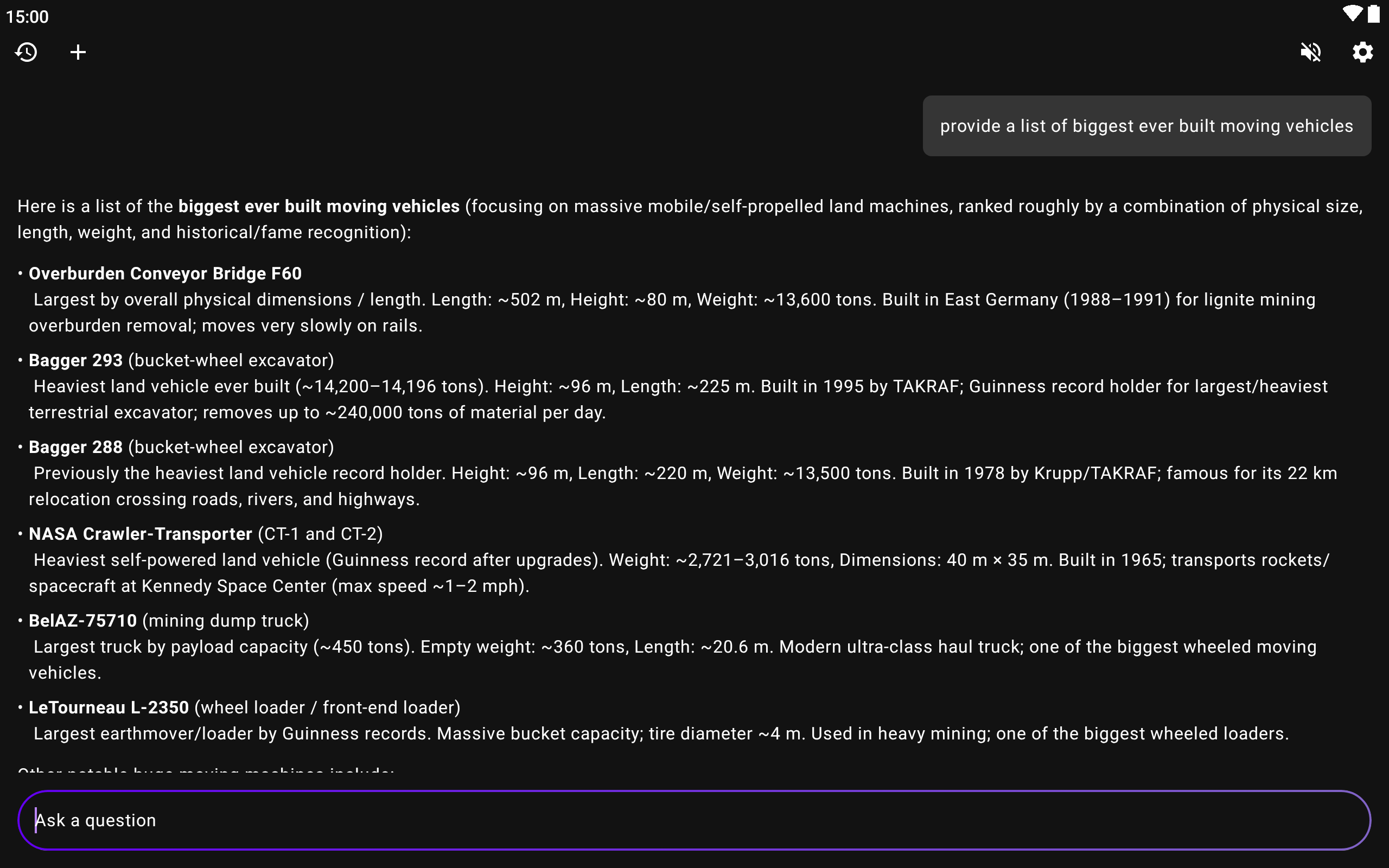Tap the partially hidden Other notable line
The image size is (1389, 868).
206,770
